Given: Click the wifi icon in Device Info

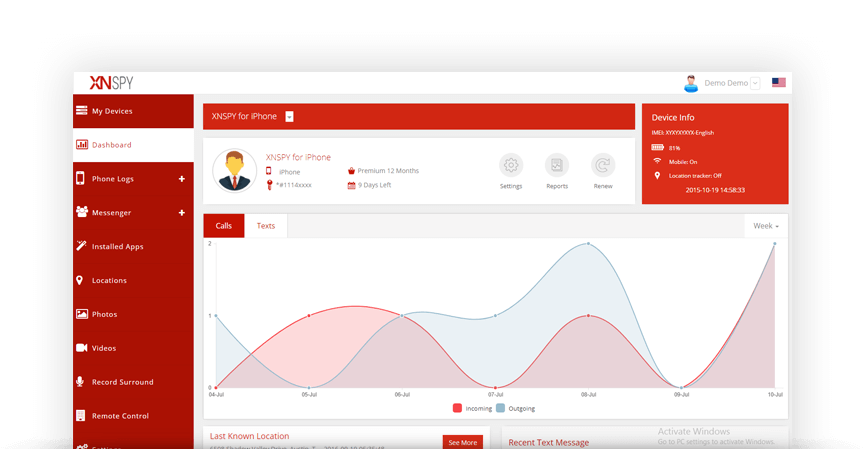Looking at the screenshot, I should (657, 161).
